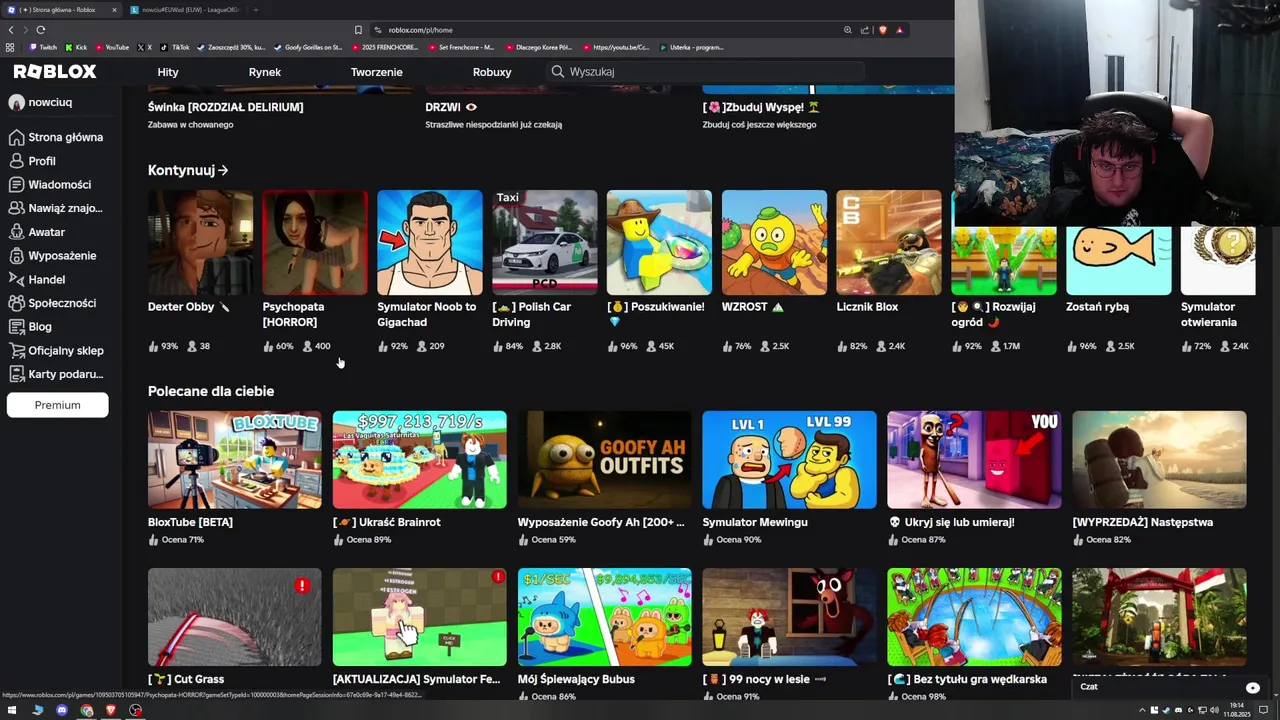1280x720 pixels.
Task: Open Mój Śpiewający Bubus thumbnail
Action: pyautogui.click(x=605, y=617)
